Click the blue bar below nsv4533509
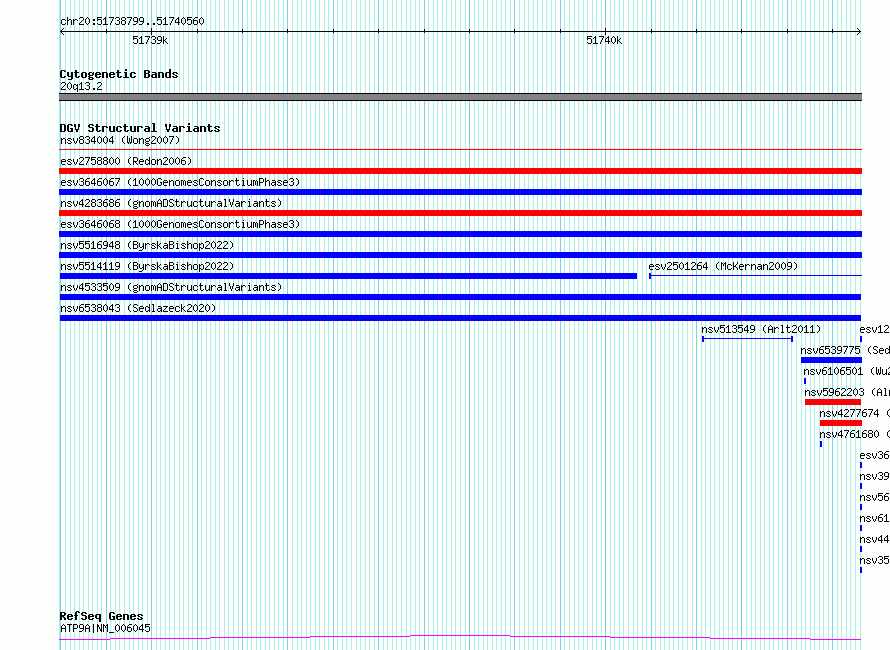This screenshot has width=890, height=650. pos(460,297)
